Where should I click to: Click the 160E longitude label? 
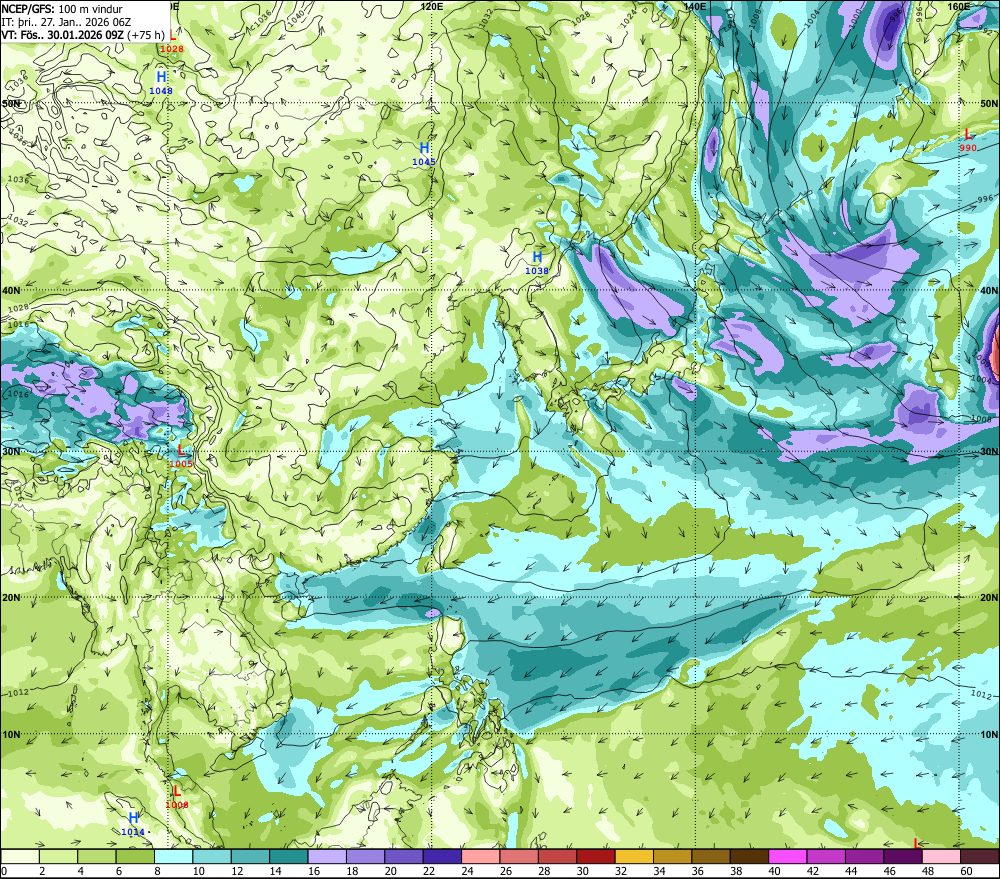coord(959,6)
